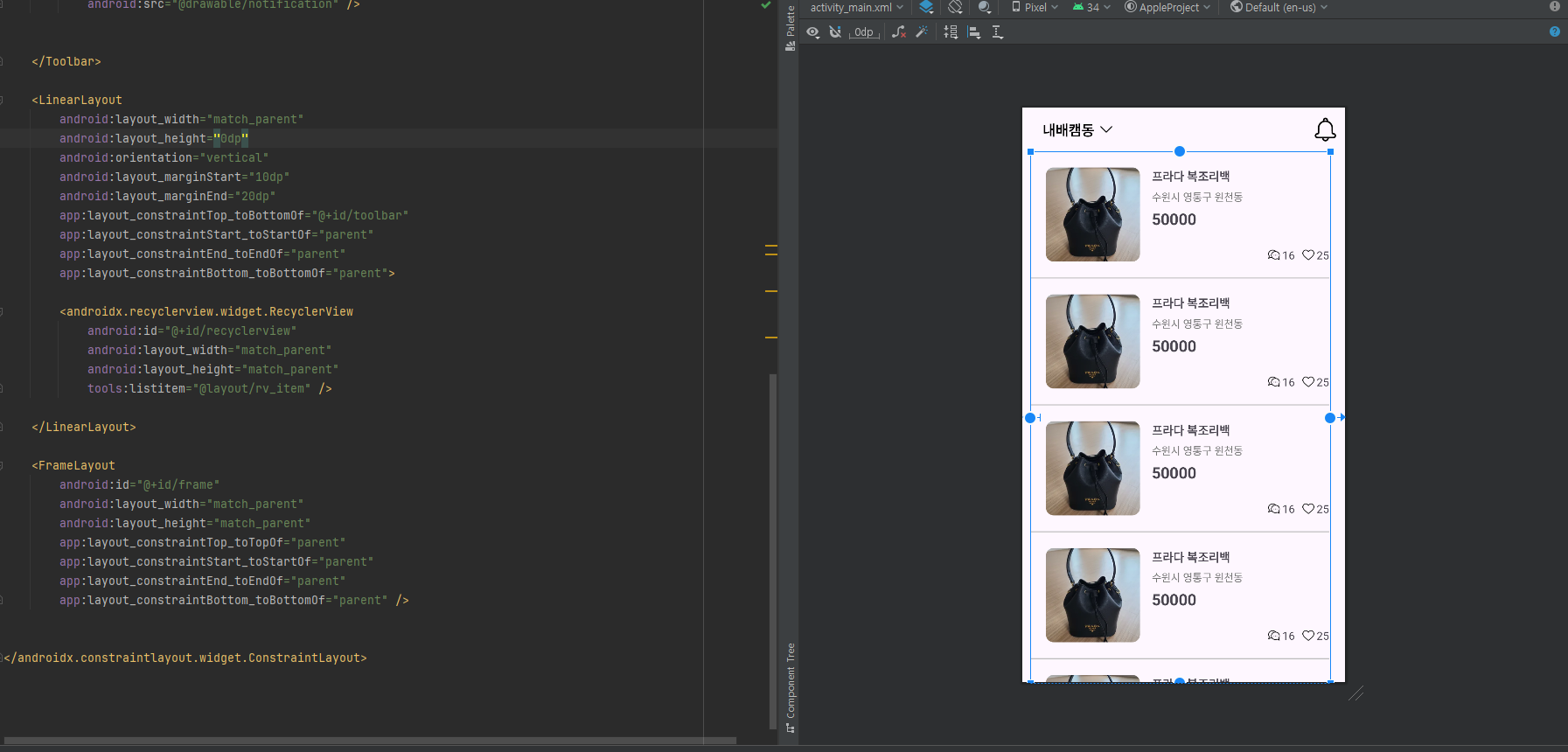1568x752 pixels.
Task: Click the <LinearLayout opening tag line
Action: pyautogui.click(x=77, y=100)
